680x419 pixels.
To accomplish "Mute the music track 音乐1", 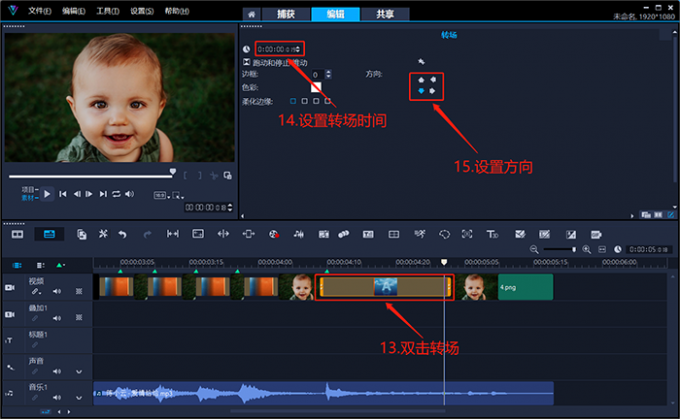I will click(x=57, y=398).
